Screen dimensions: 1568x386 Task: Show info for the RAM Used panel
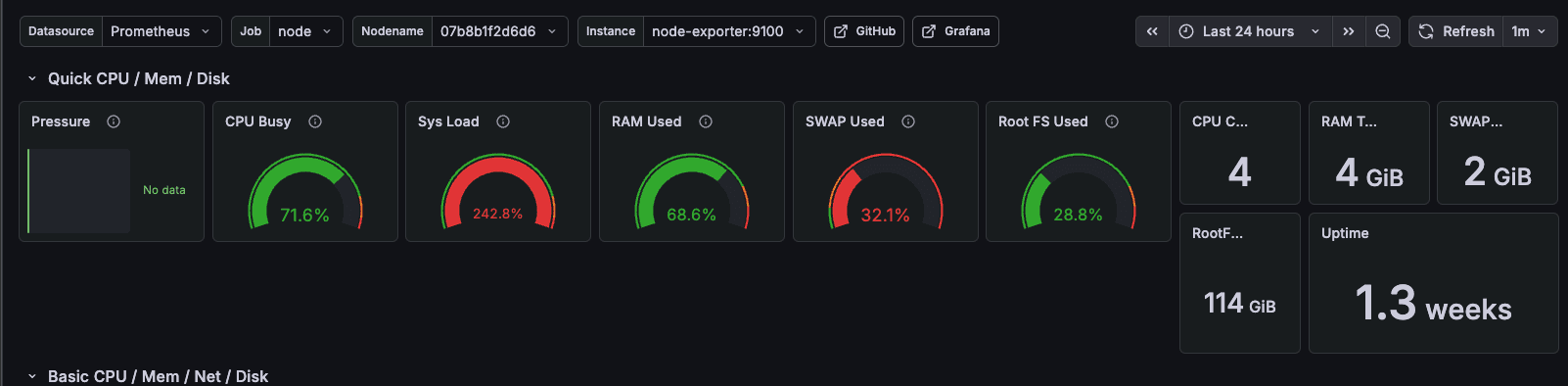point(706,121)
